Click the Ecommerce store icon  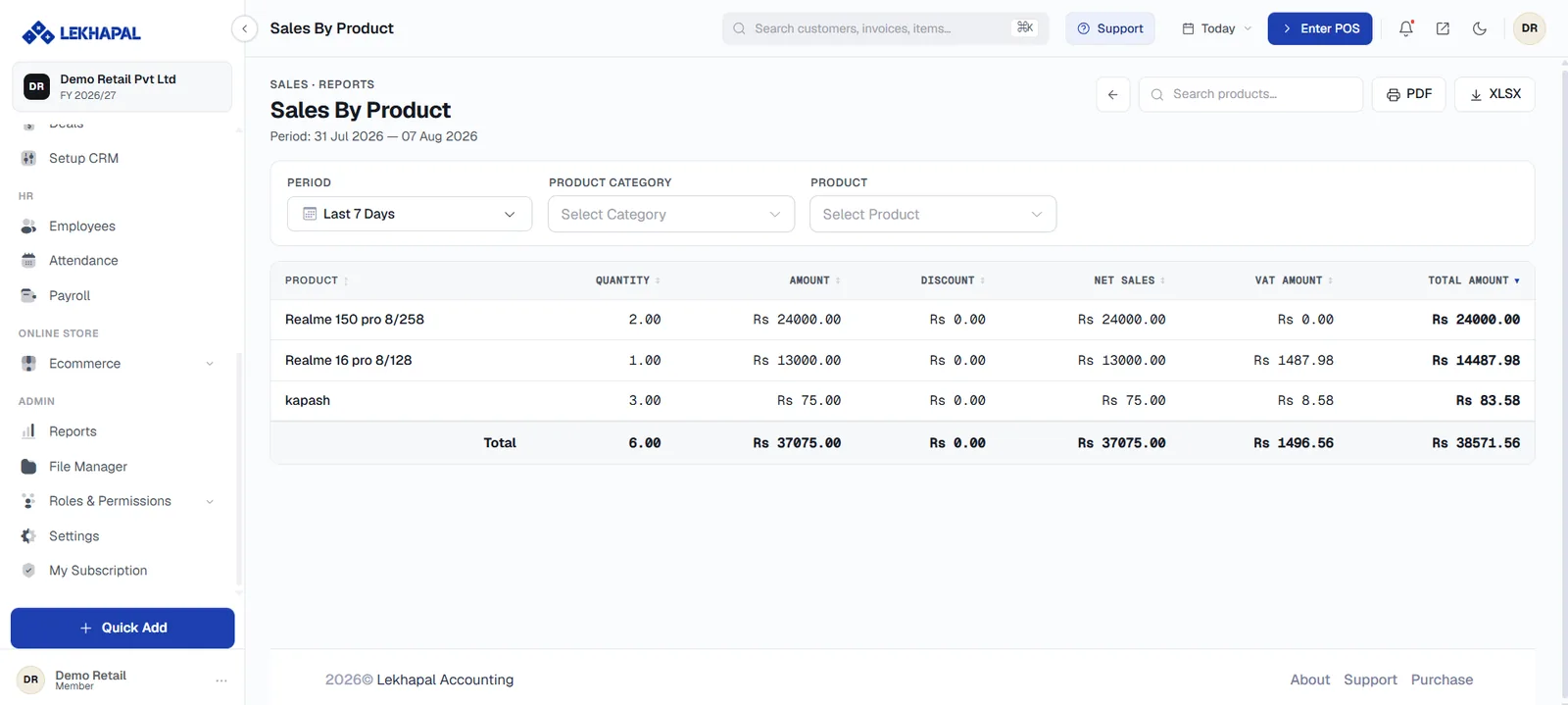pyautogui.click(x=28, y=364)
